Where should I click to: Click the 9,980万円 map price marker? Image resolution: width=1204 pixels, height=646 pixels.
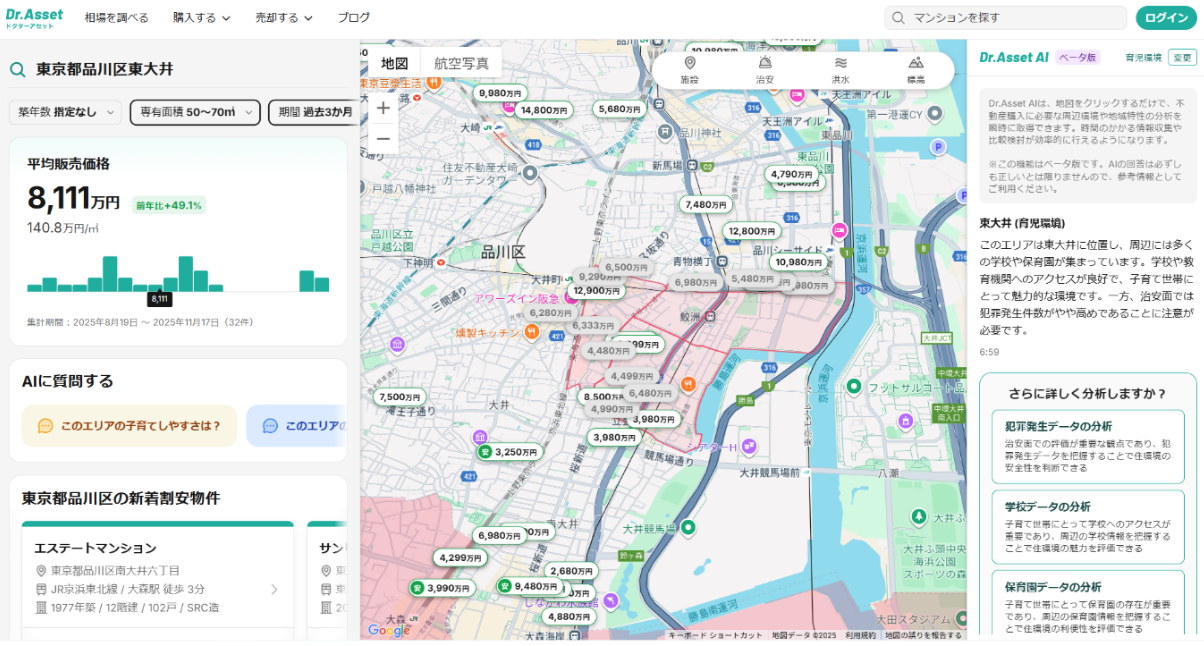[500, 92]
